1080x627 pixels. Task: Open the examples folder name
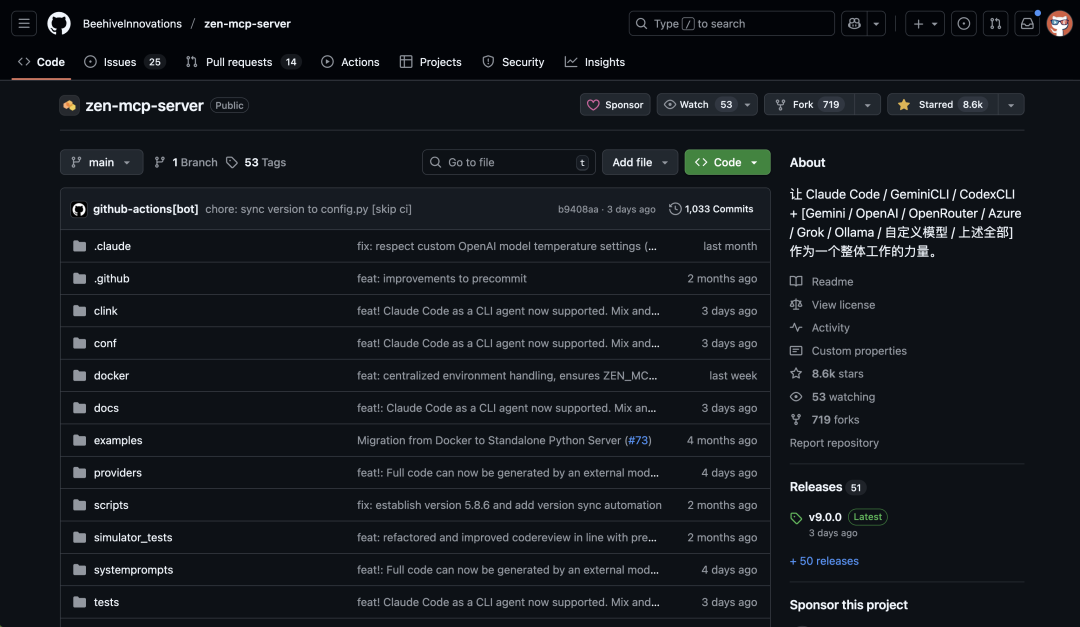[118, 440]
